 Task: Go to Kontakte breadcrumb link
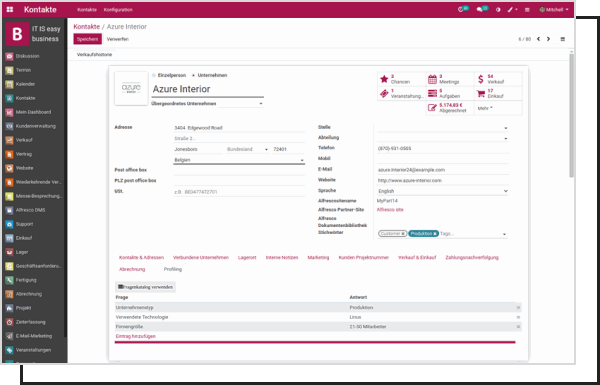86,27
